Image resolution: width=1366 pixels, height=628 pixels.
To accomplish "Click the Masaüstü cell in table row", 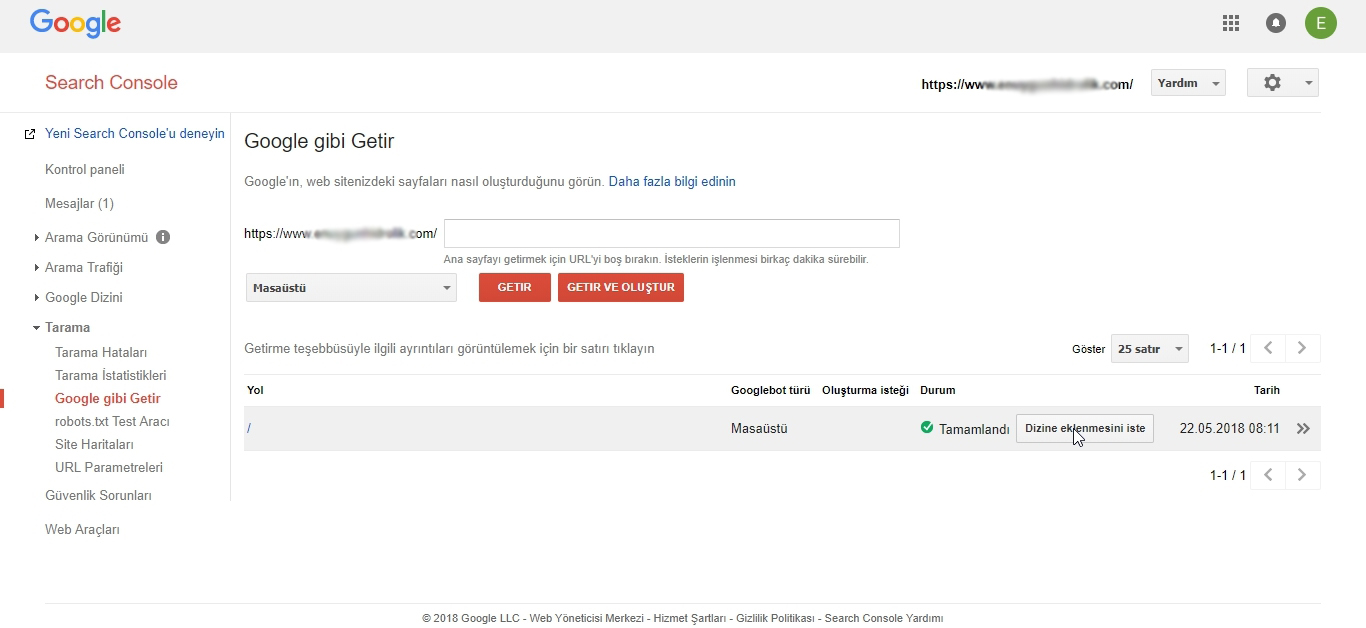I will coord(759,428).
